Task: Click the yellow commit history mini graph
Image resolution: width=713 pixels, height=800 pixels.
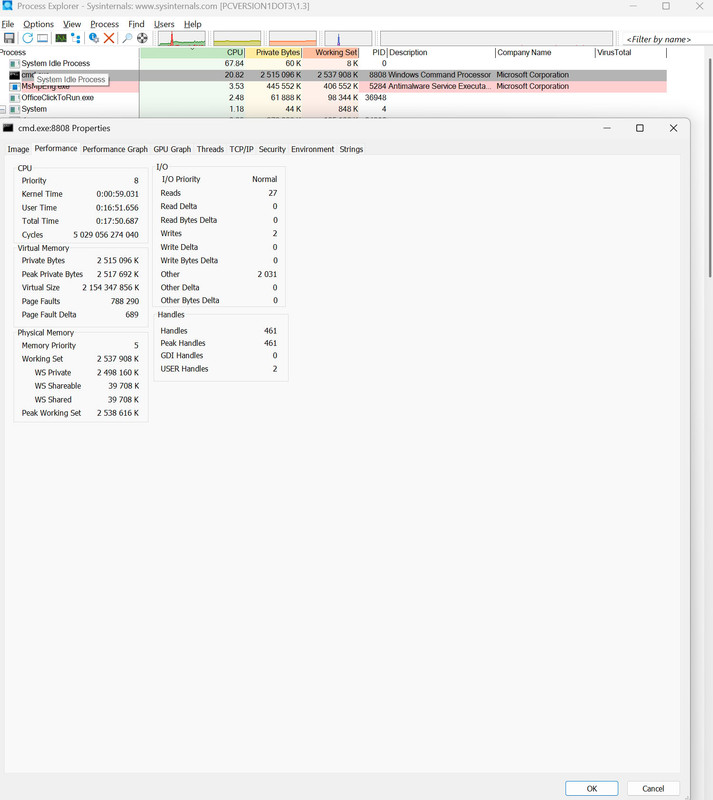Action: [x=237, y=39]
